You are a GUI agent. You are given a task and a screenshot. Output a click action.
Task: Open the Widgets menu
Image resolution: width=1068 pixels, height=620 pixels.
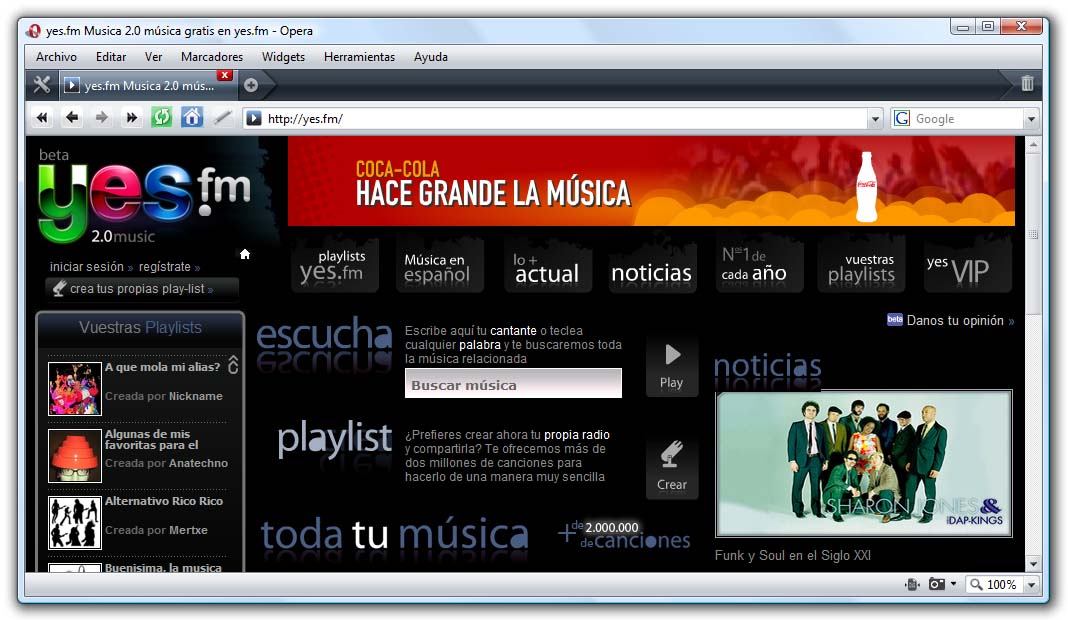pos(283,57)
